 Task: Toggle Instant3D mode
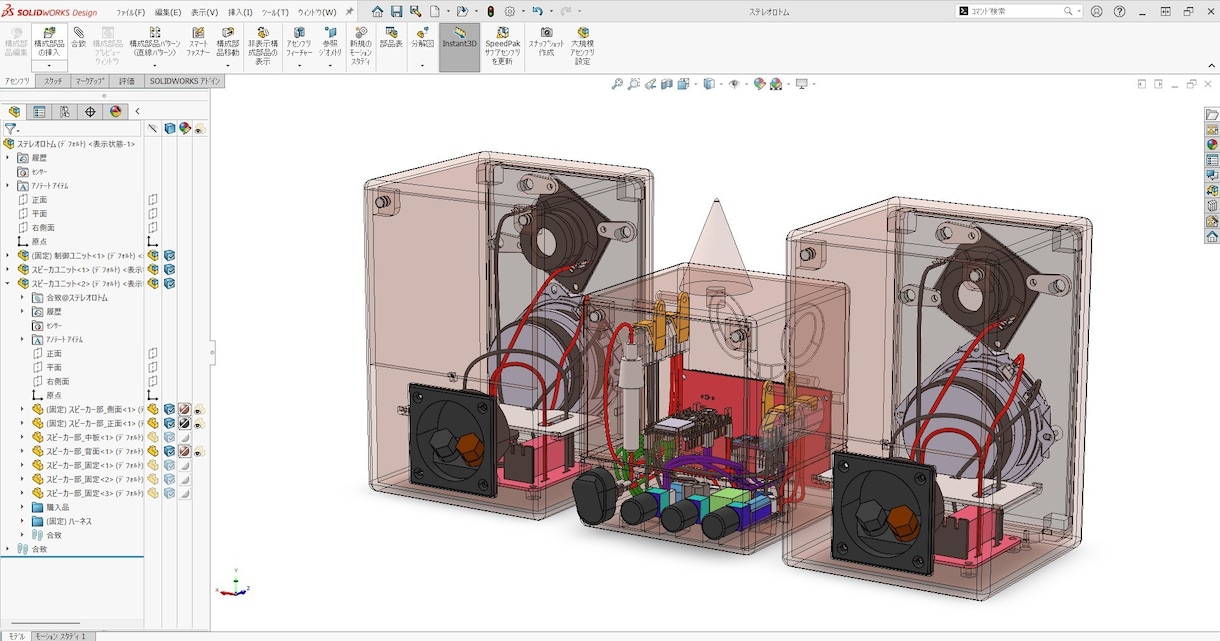pyautogui.click(x=459, y=47)
